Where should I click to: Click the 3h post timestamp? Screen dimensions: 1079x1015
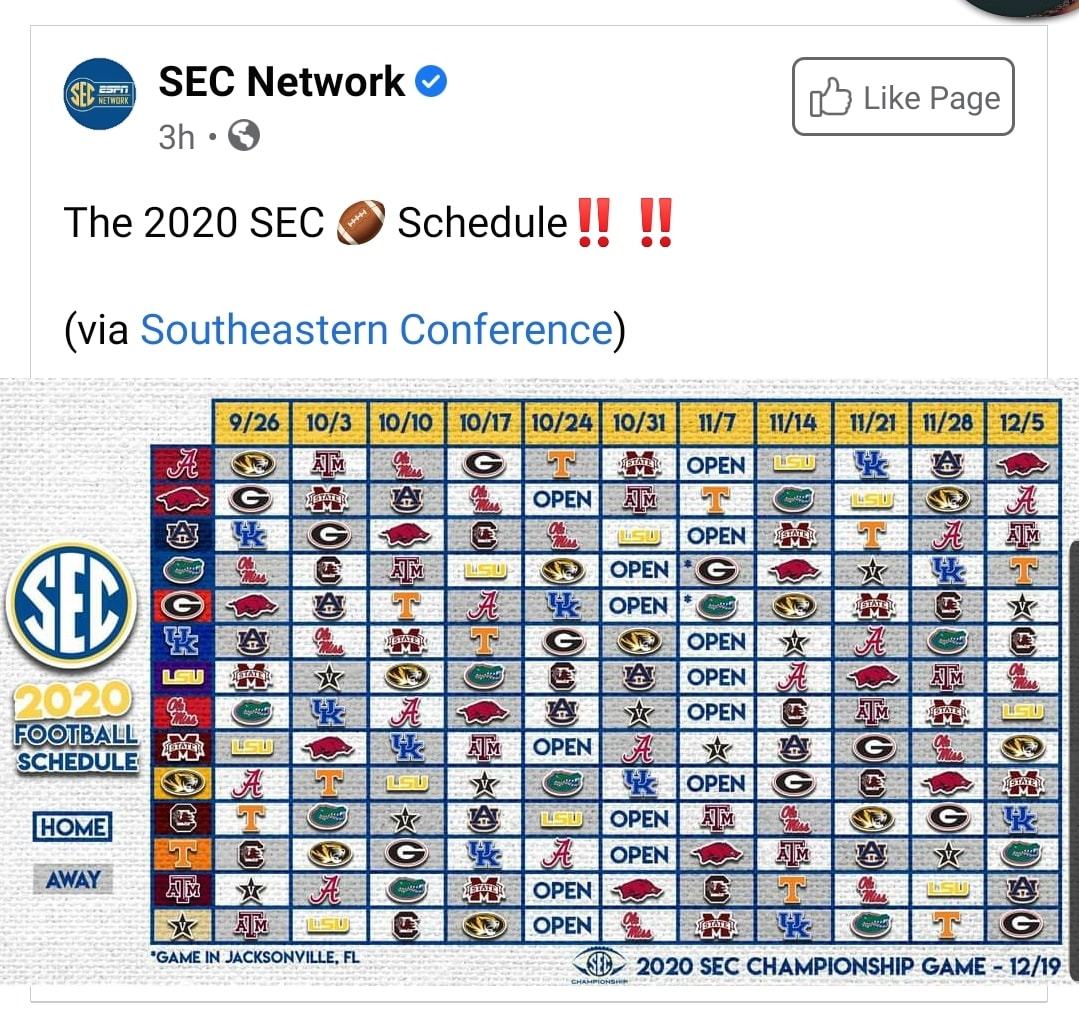177,137
